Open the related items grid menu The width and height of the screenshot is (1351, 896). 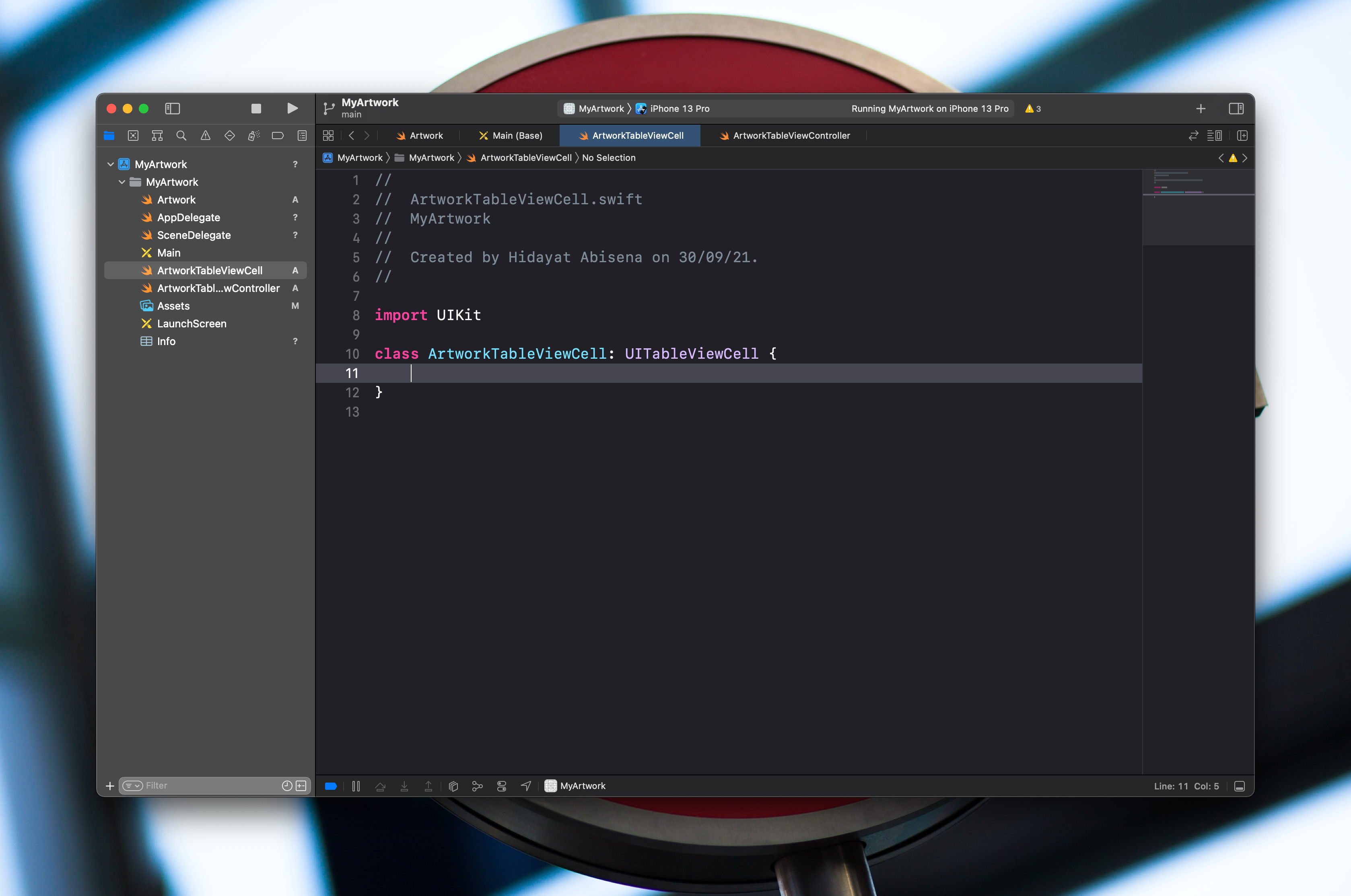point(328,136)
